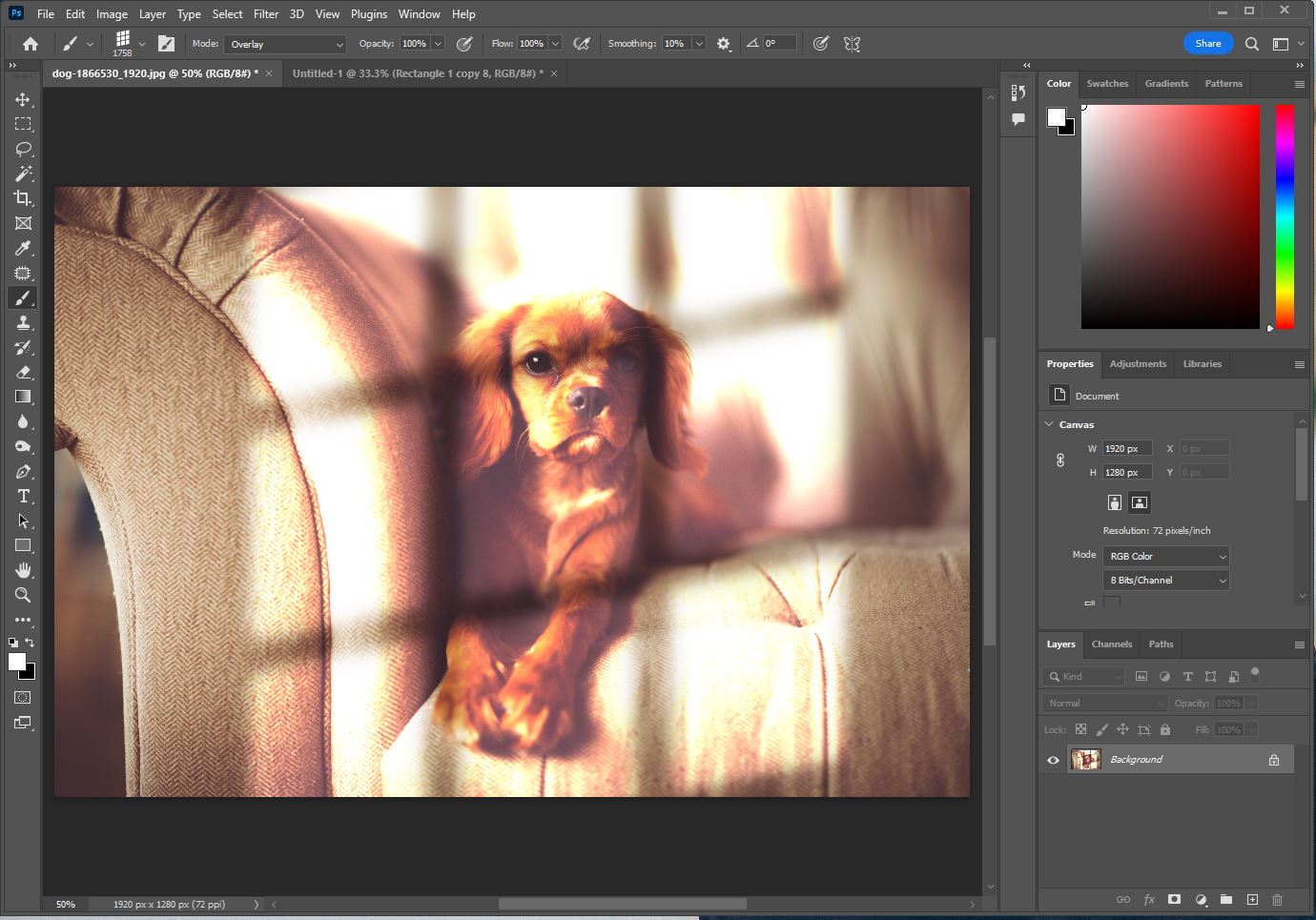
Task: Click the delete layer trash icon
Action: click(x=1278, y=899)
